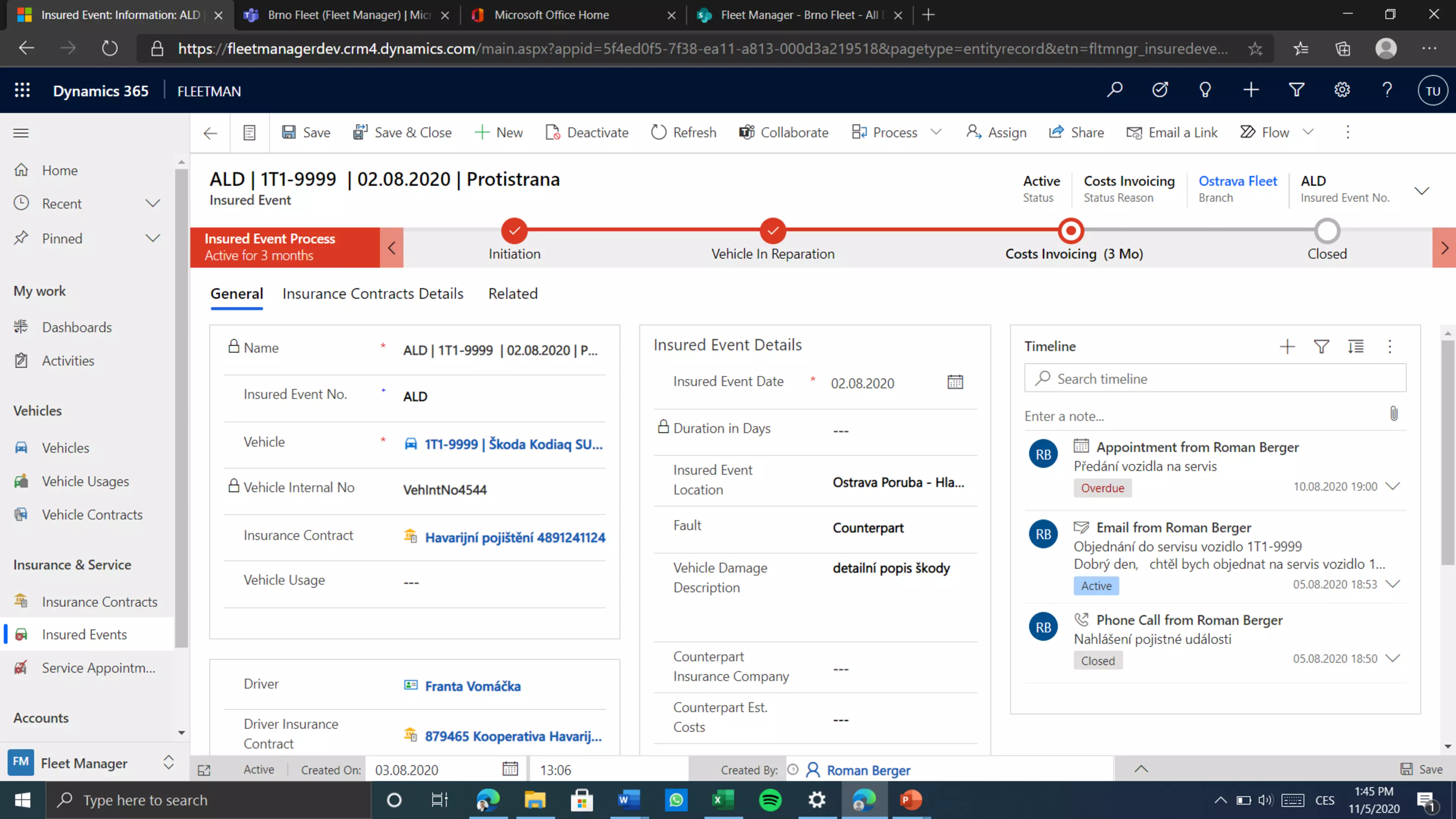
Task: Change timeline sort order icon
Action: tap(1356, 347)
